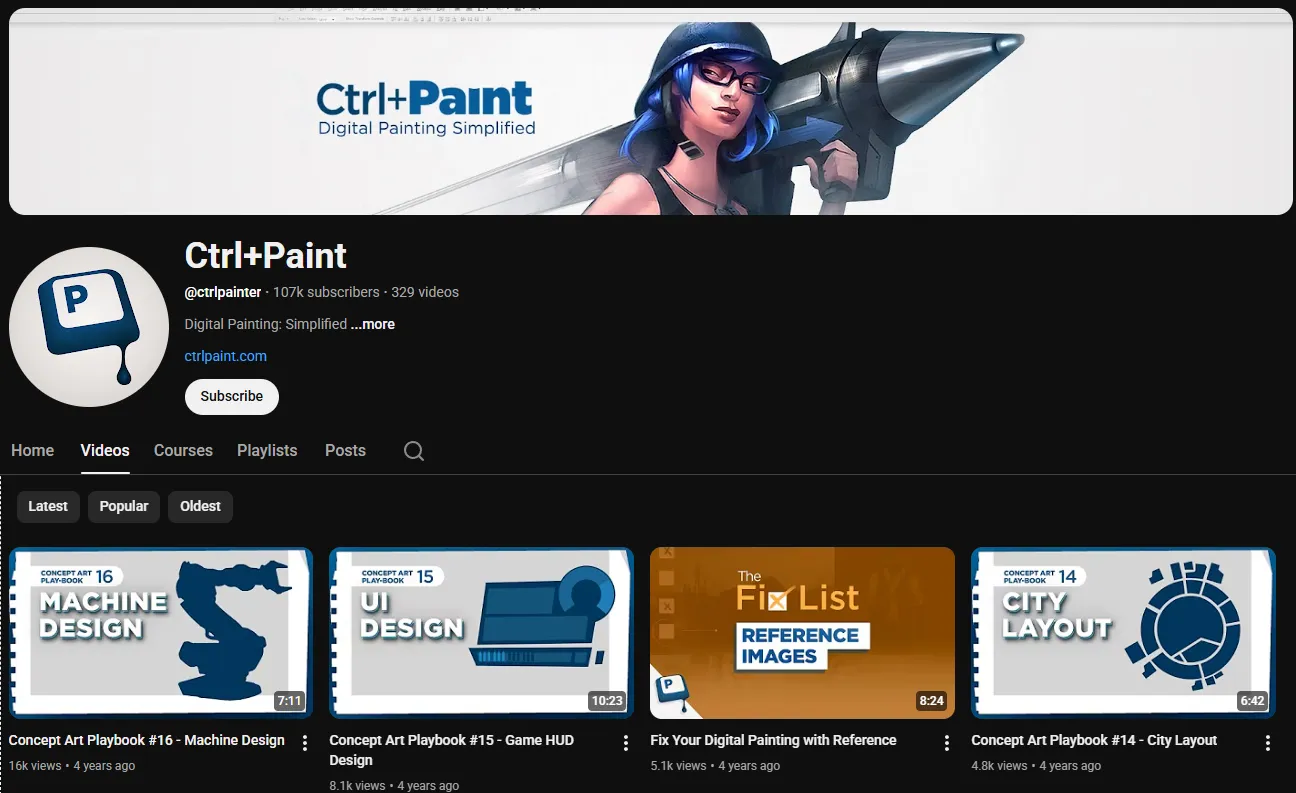Play the UI Design video thumbnail
This screenshot has height=793, width=1296.
481,632
